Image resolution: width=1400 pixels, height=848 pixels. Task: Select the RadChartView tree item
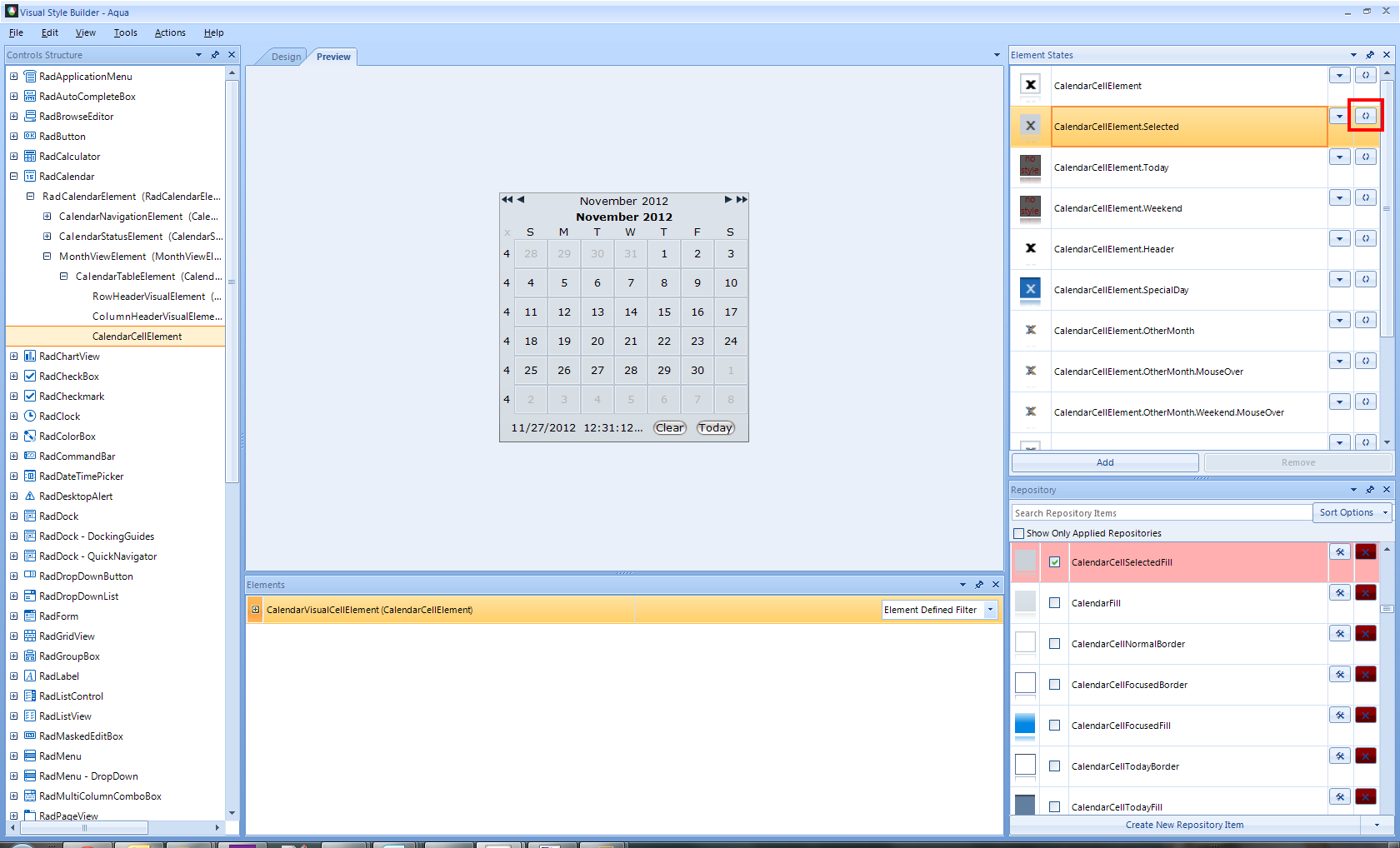(x=69, y=357)
